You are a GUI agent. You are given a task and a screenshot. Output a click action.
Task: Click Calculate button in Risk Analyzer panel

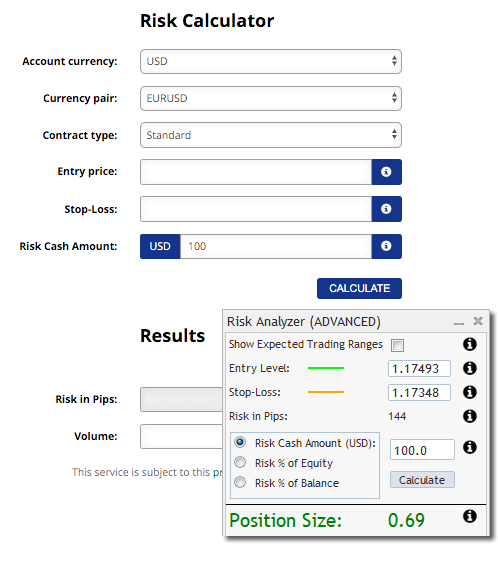click(422, 480)
